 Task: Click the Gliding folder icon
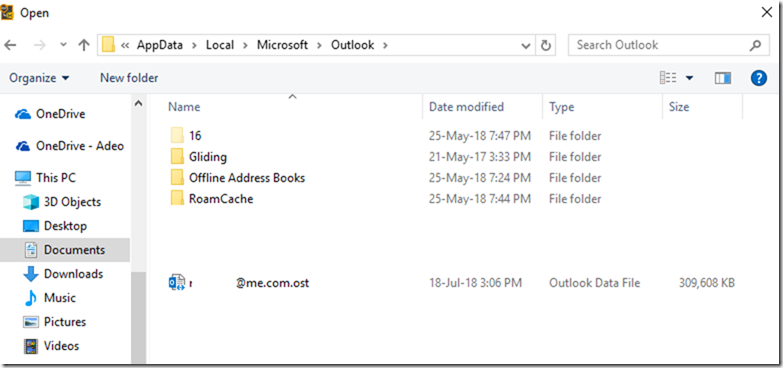tap(178, 156)
